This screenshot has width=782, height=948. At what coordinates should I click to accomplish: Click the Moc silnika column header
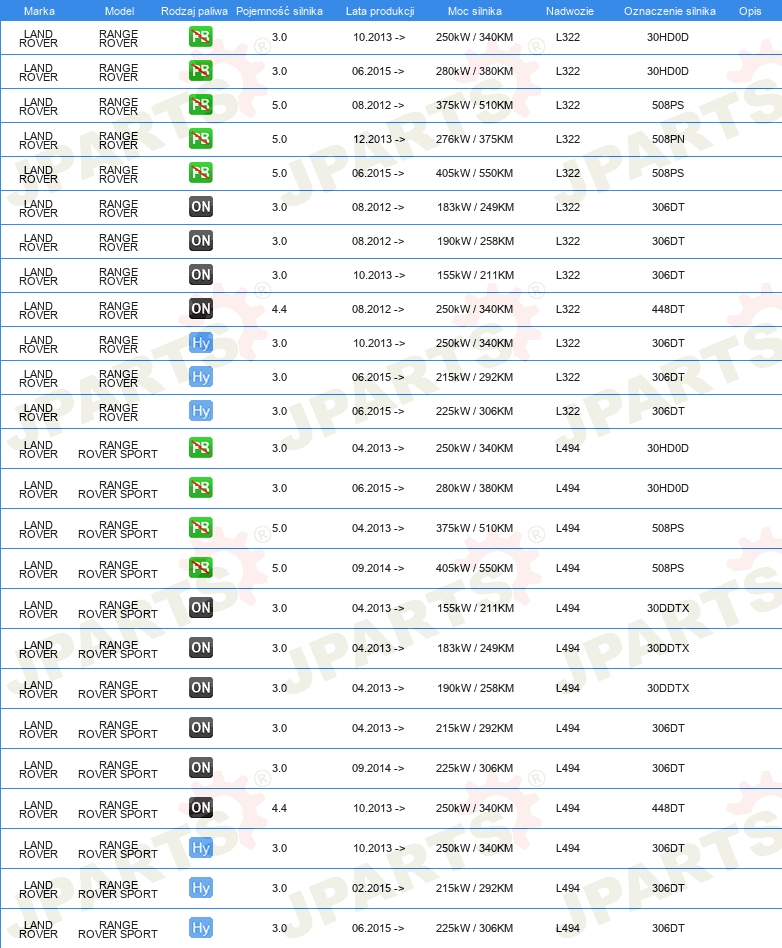coord(474,11)
